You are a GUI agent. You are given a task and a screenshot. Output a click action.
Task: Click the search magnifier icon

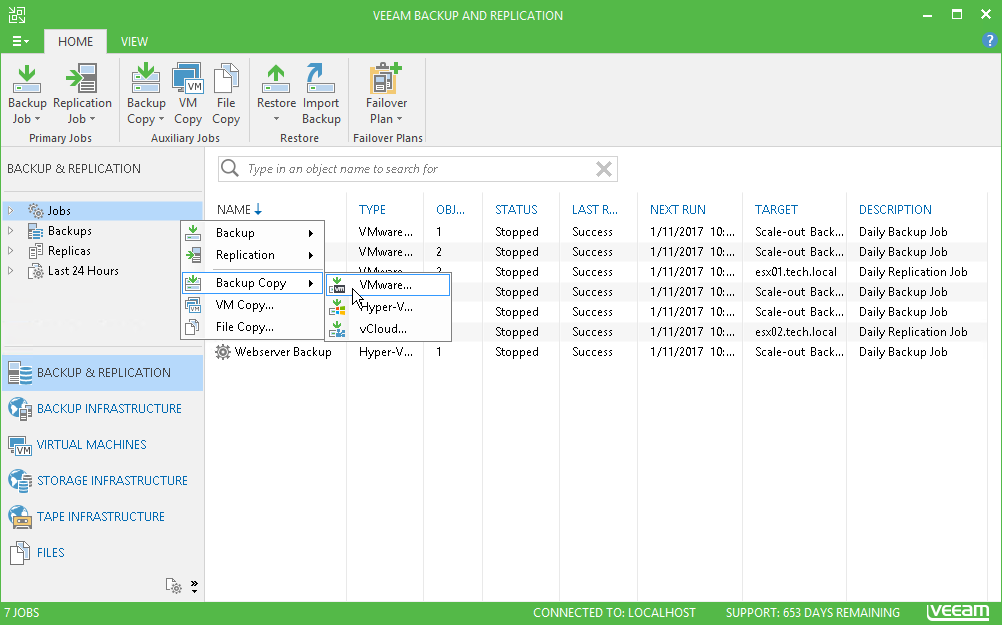[x=229, y=168]
